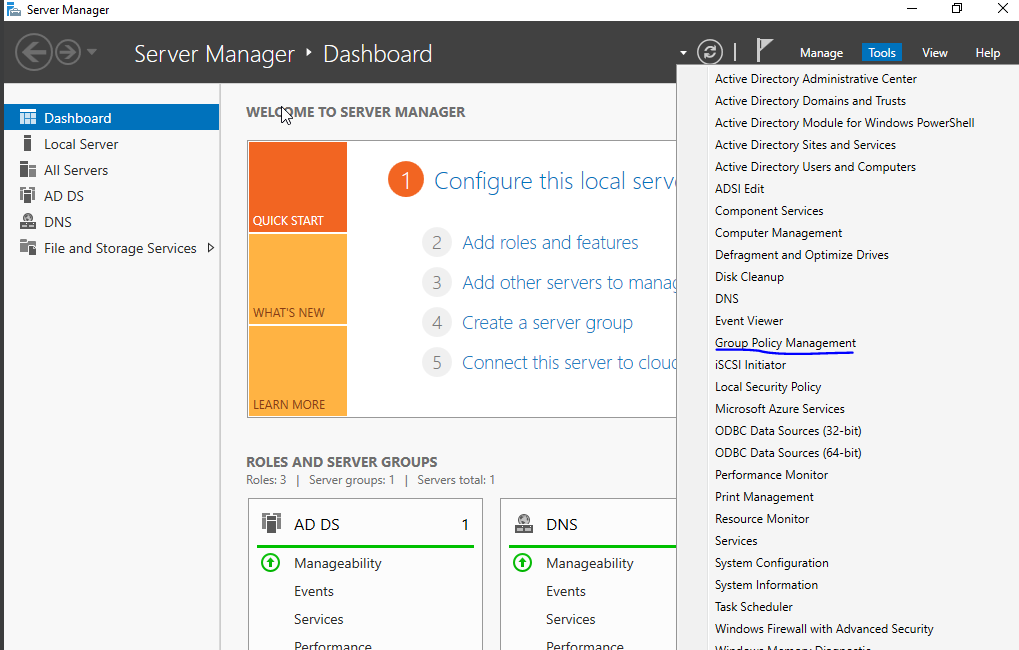
Task: Open DNS from the Tools menu
Action: [x=727, y=299]
